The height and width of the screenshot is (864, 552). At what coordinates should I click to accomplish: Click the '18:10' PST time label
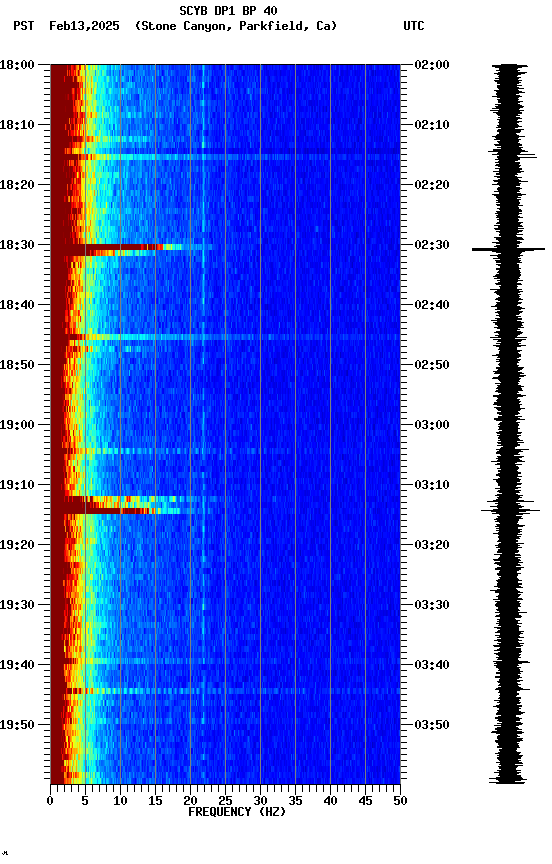(17, 125)
